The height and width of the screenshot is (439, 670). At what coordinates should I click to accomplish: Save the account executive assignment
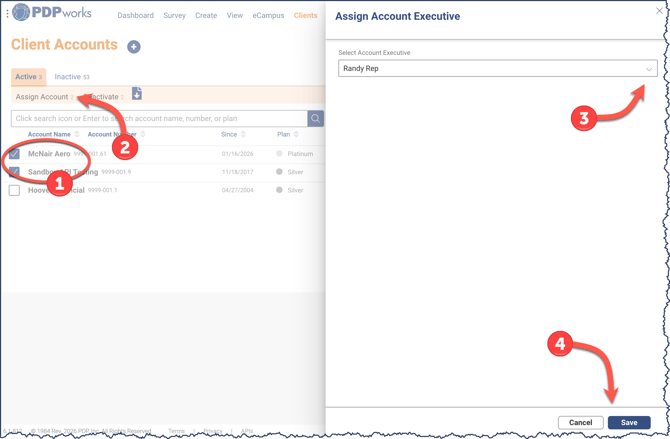coord(629,422)
